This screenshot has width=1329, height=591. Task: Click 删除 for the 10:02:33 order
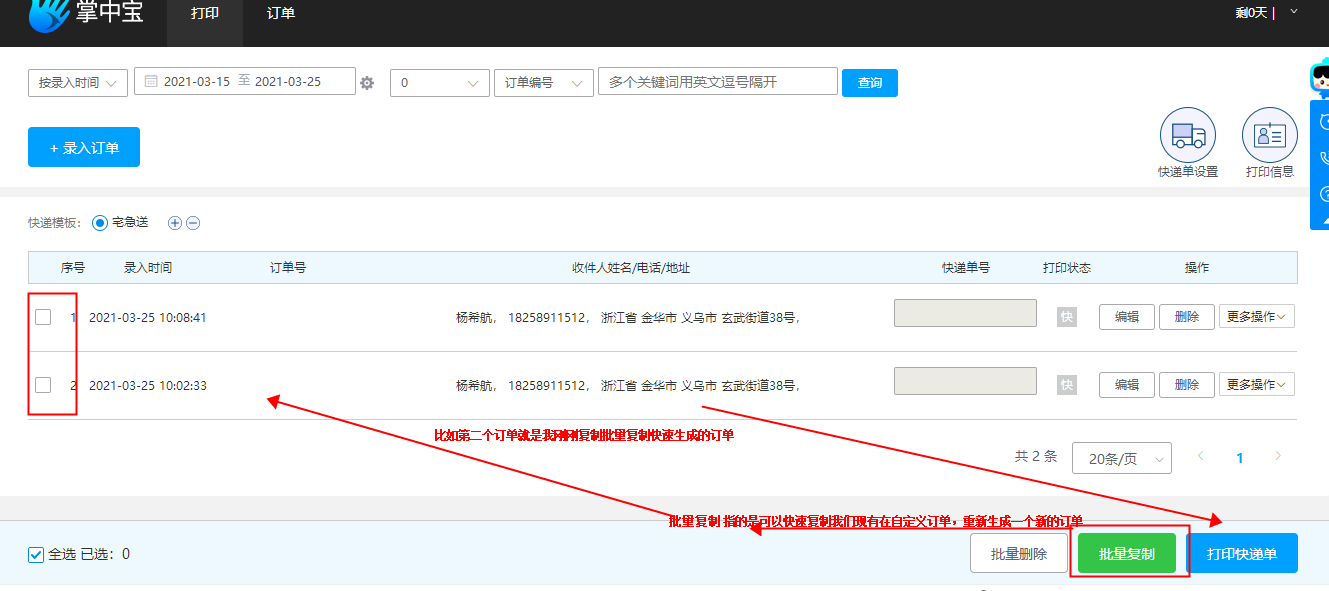(1187, 384)
